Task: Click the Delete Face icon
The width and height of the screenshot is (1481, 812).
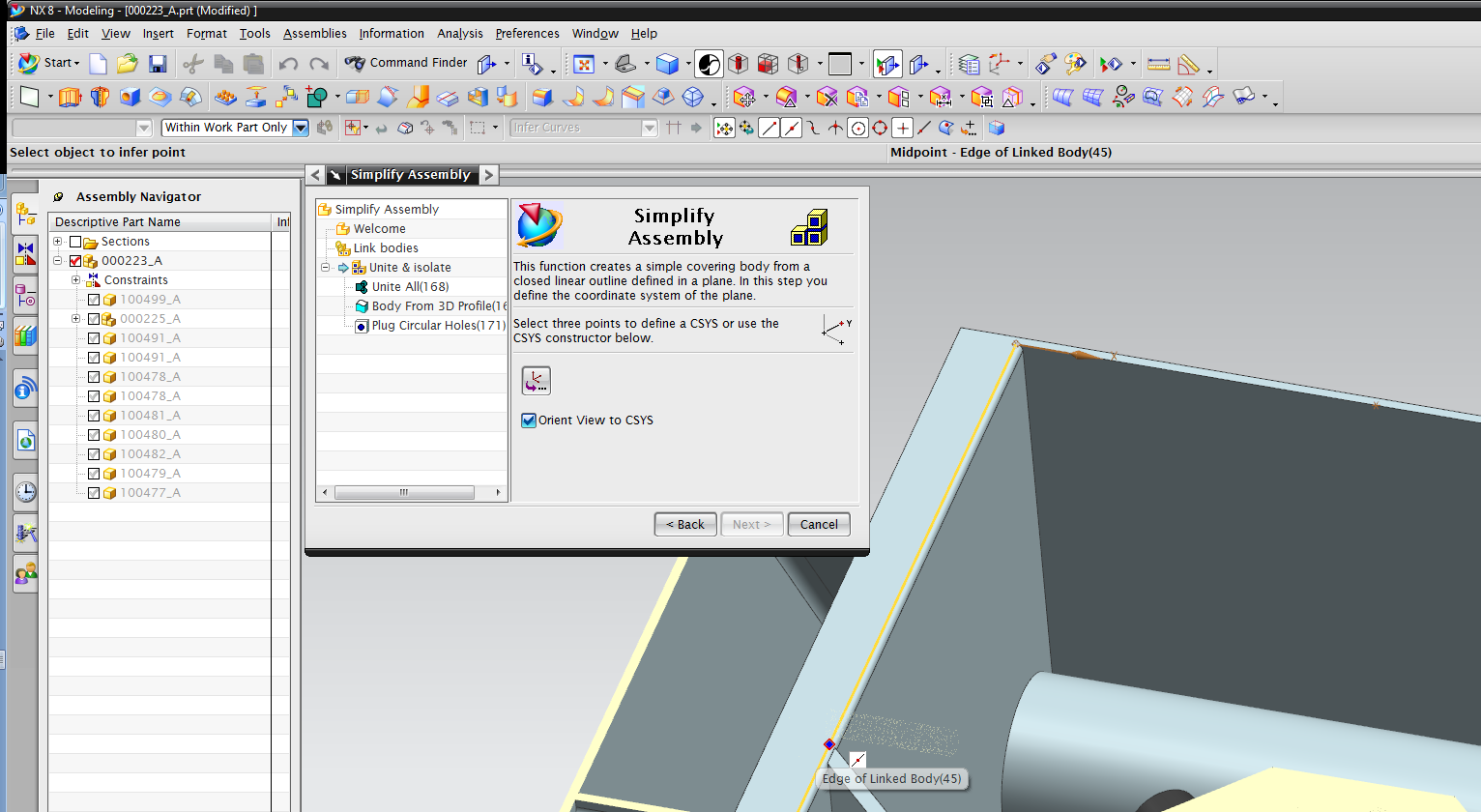Action: (827, 97)
